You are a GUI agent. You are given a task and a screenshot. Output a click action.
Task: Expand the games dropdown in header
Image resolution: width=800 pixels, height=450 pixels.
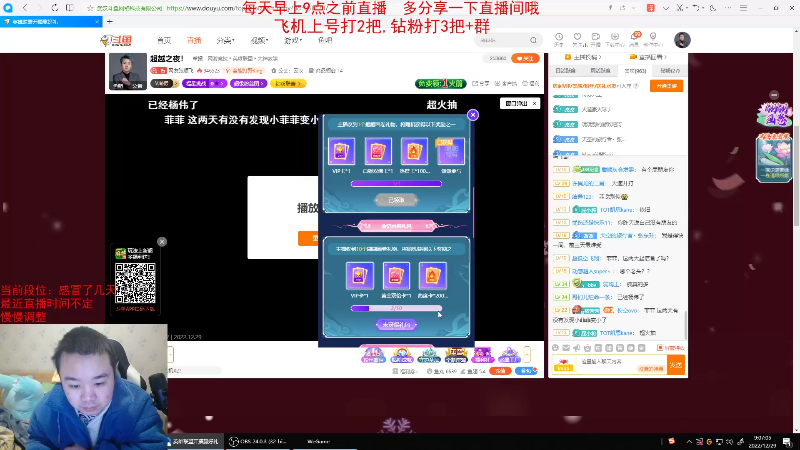click(293, 40)
